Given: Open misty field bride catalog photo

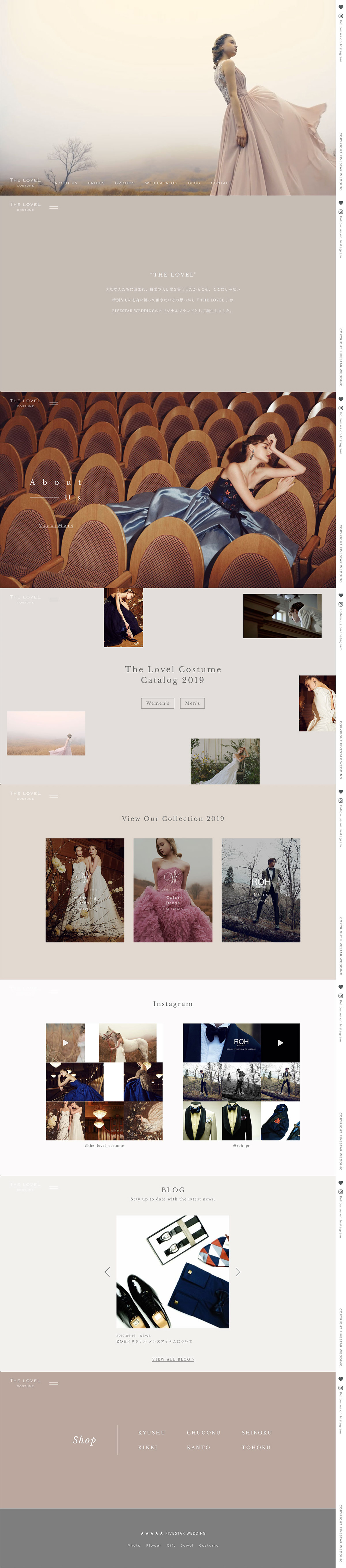Looking at the screenshot, I should tap(46, 733).
